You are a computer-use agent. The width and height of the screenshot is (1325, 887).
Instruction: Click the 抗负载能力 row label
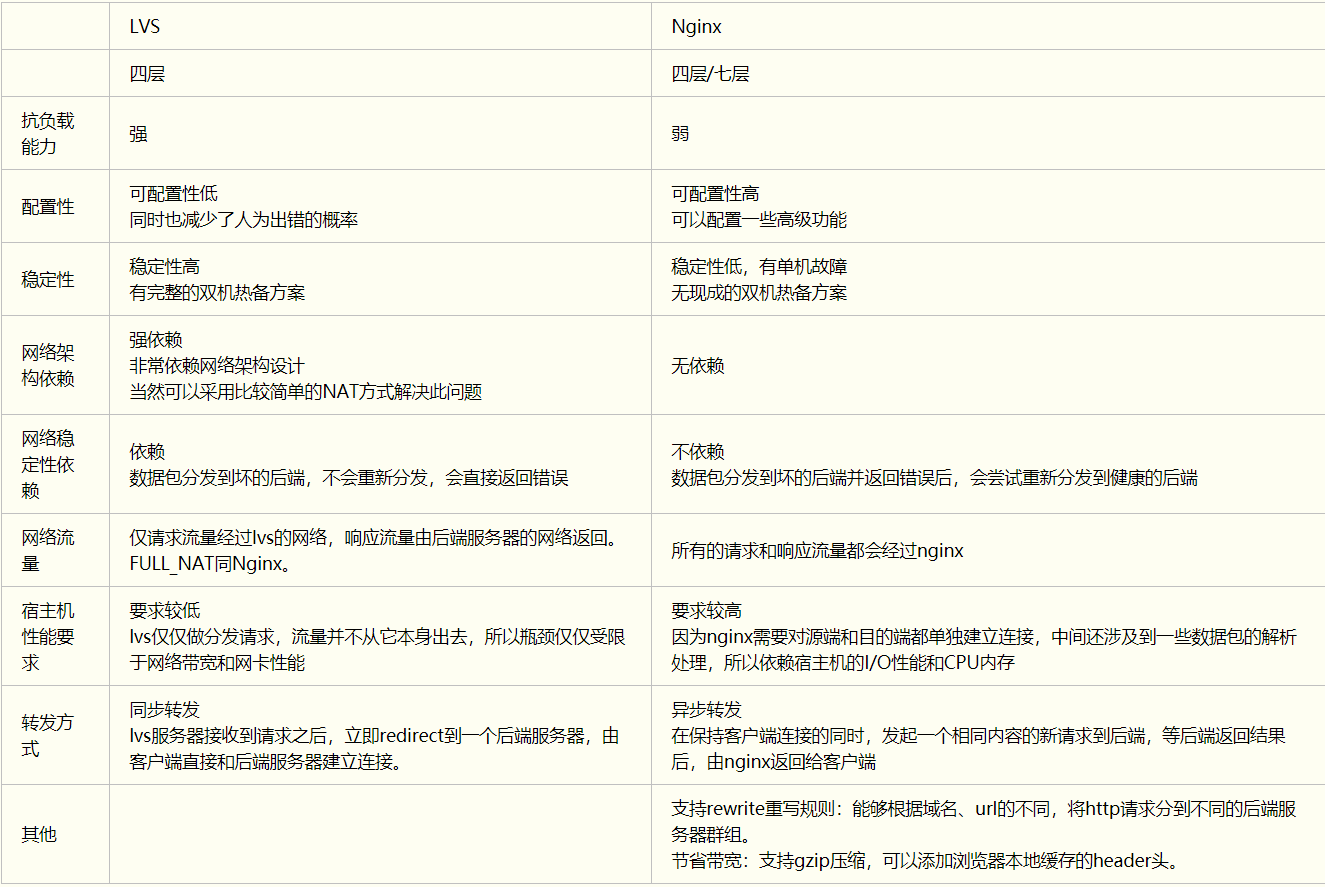click(x=55, y=133)
